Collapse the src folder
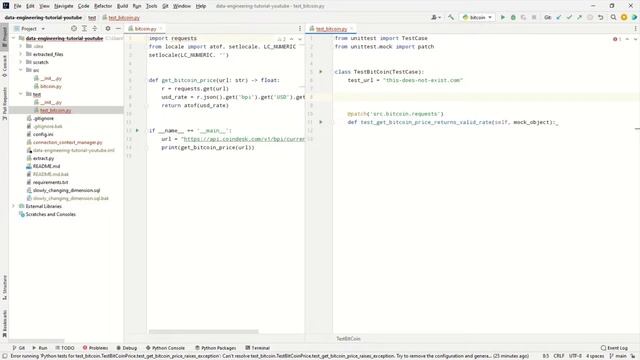Viewport: 640px width, 360px height. click(21, 70)
